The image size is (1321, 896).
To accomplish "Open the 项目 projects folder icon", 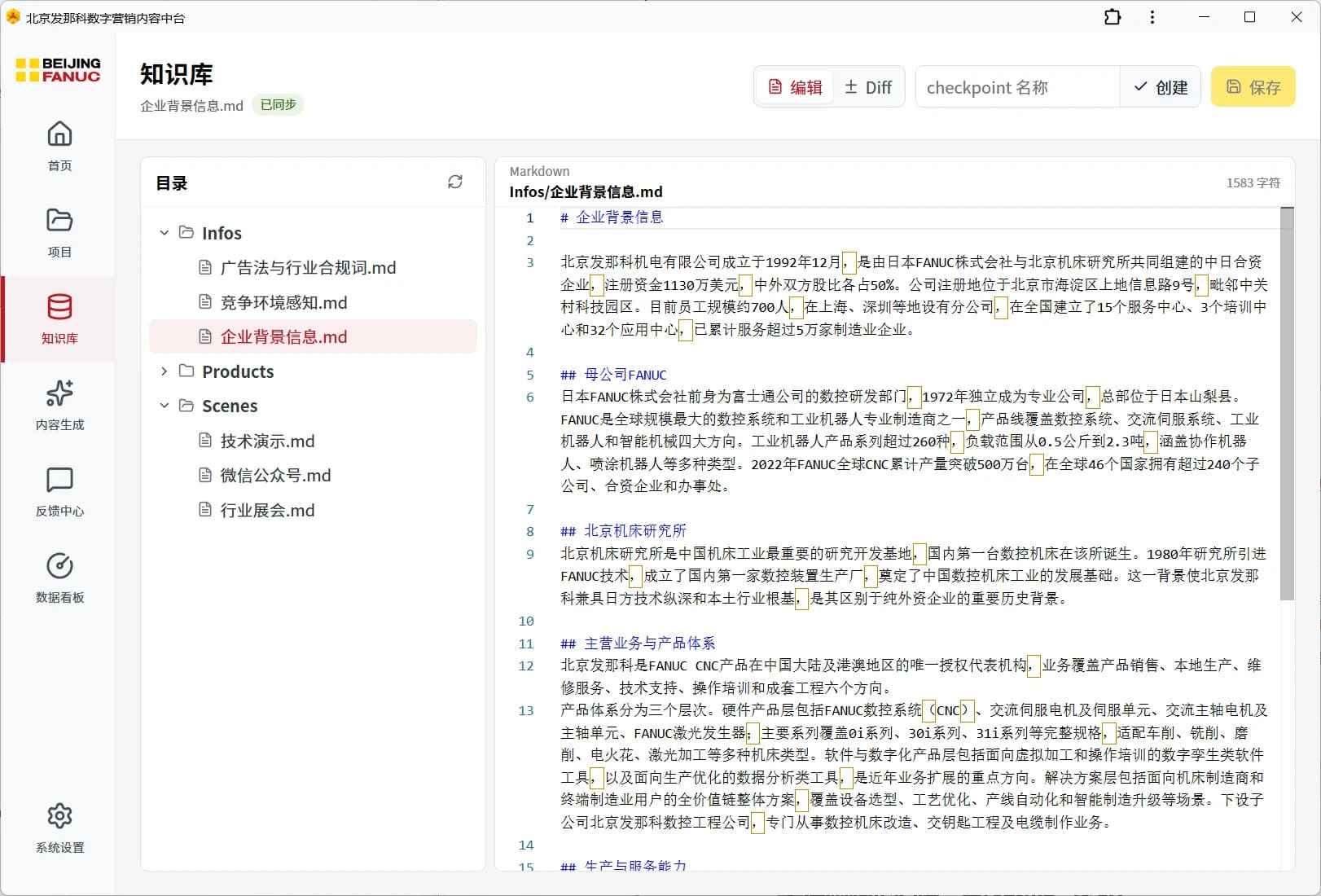I will [59, 220].
